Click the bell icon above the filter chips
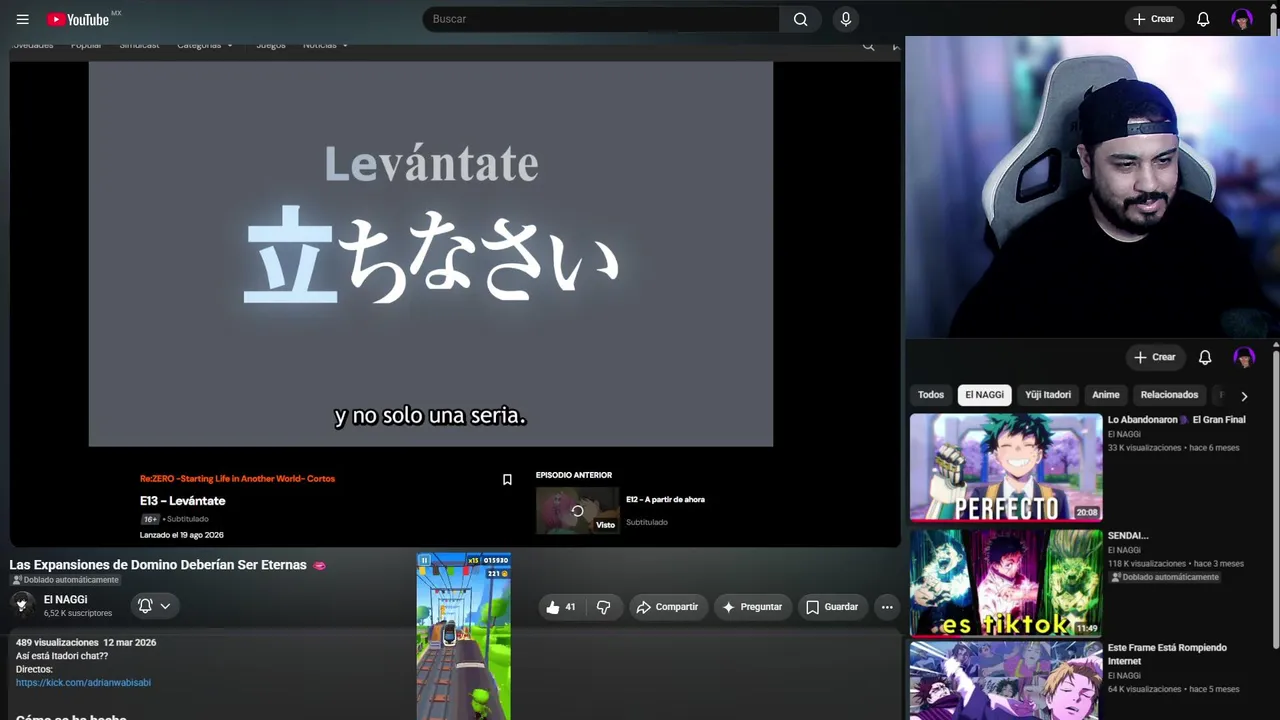1280x720 pixels. tap(1205, 357)
